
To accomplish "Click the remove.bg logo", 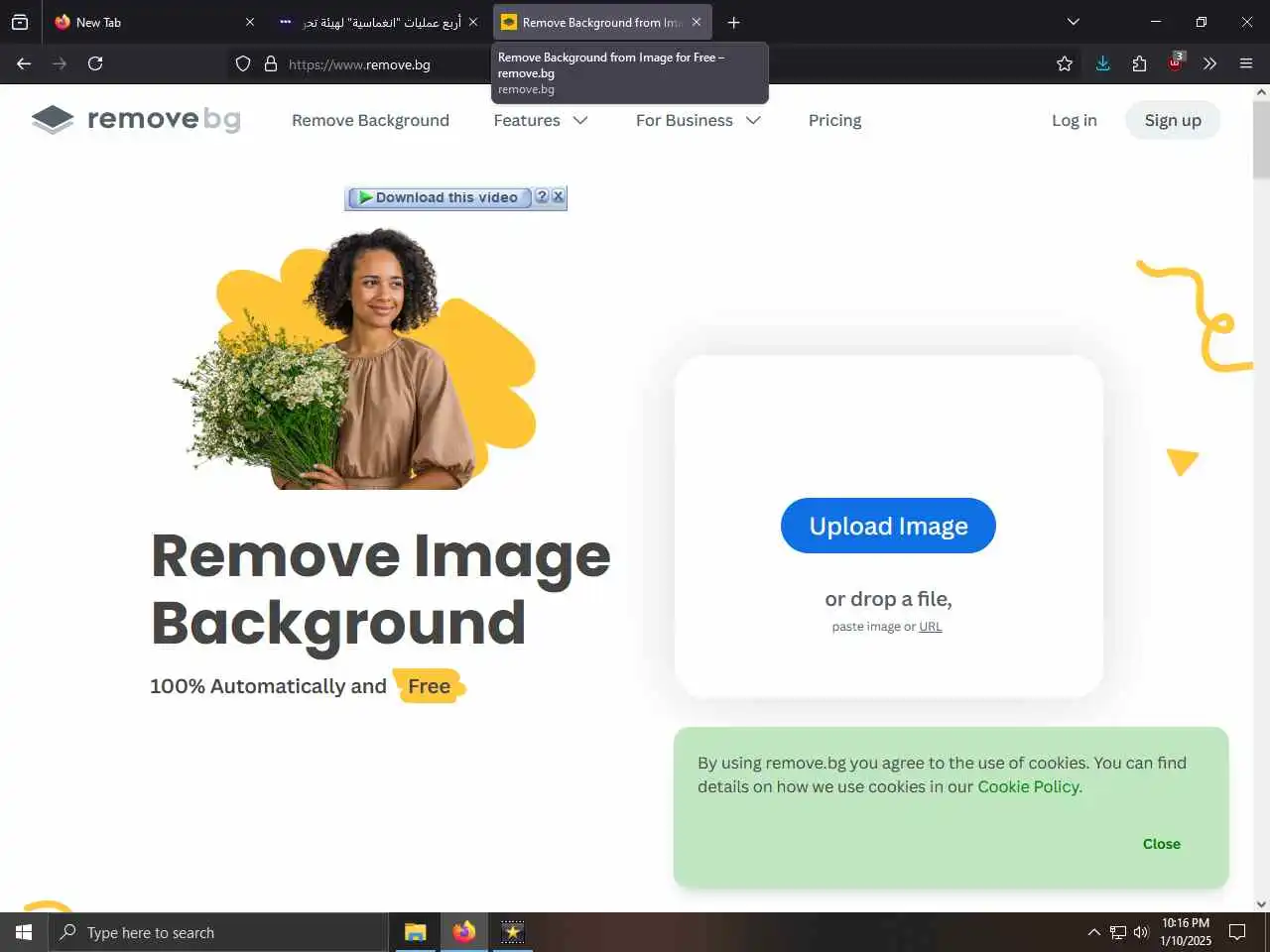I will pyautogui.click(x=136, y=120).
